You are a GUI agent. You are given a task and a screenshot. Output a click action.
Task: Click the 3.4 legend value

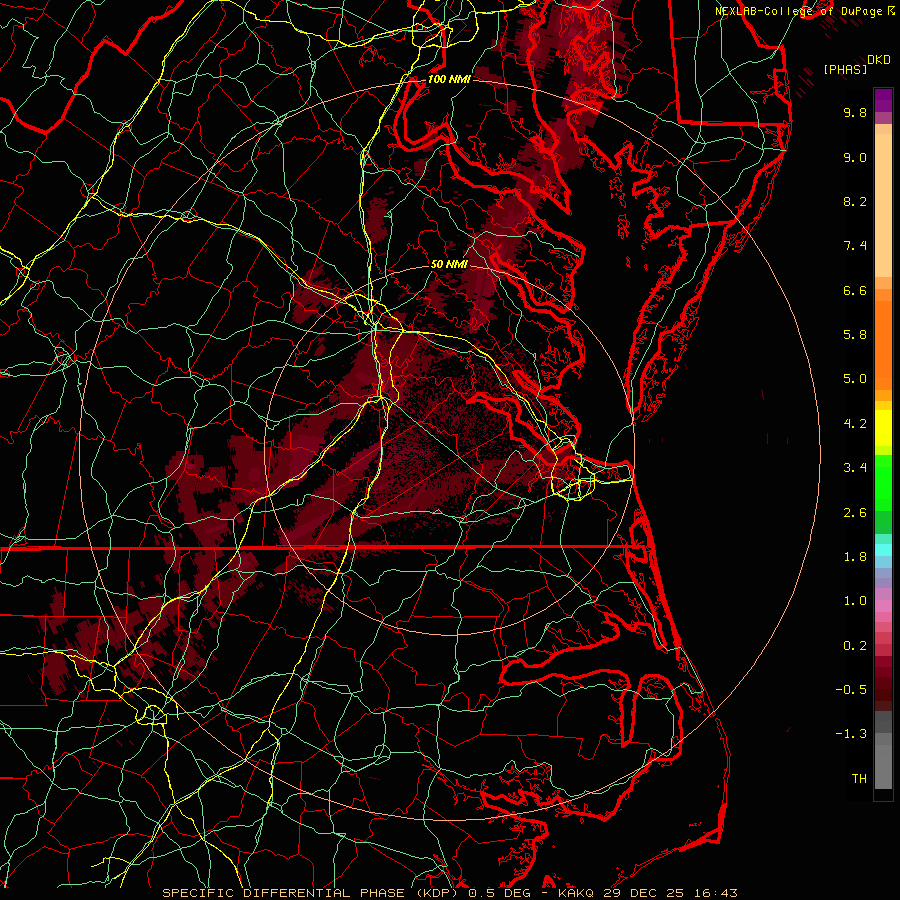pyautogui.click(x=855, y=468)
